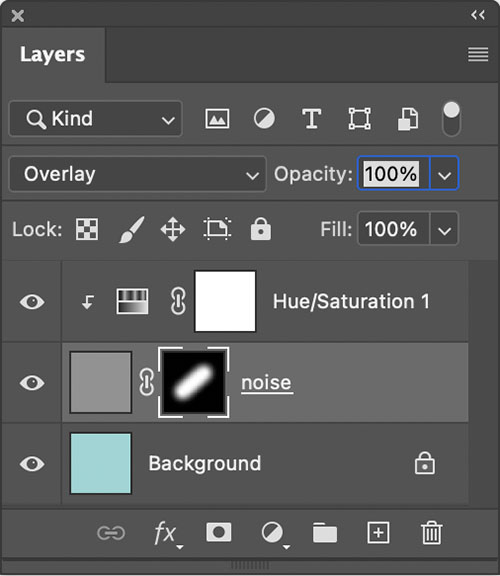Filter for shape layers icon
This screenshot has width=500, height=576.
coord(359,119)
